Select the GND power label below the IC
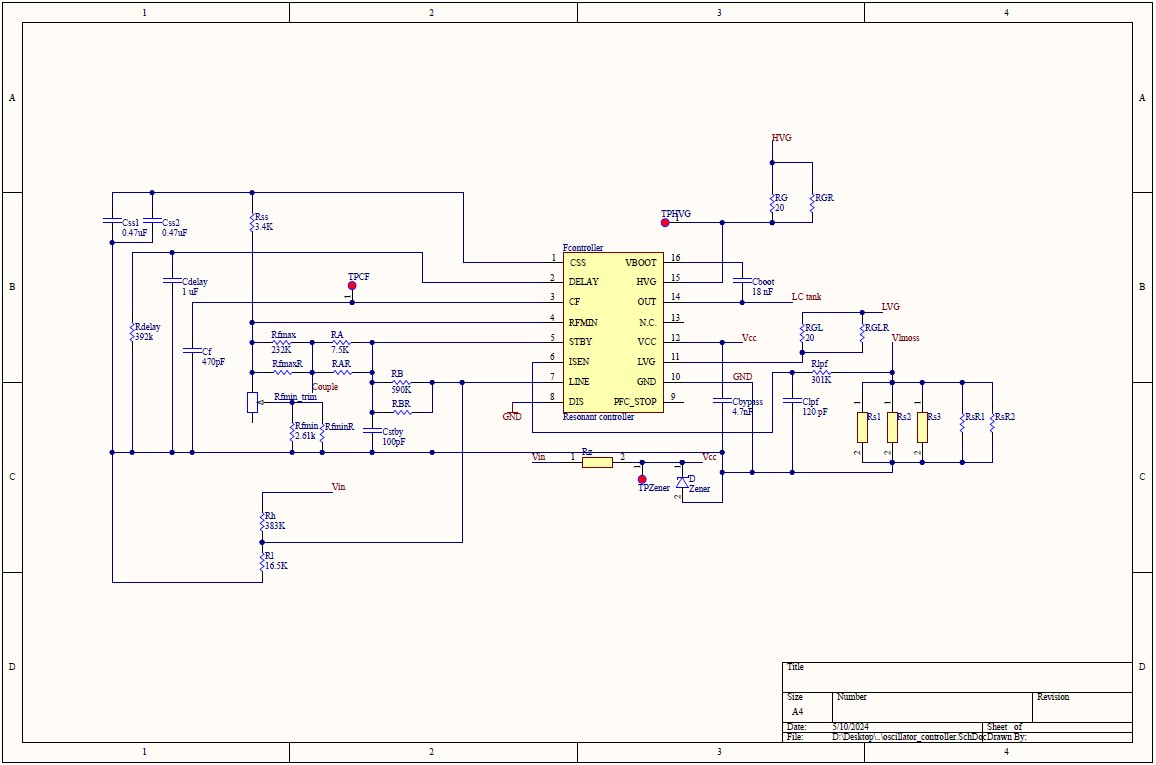The width and height of the screenshot is (1156, 765). coord(512,415)
